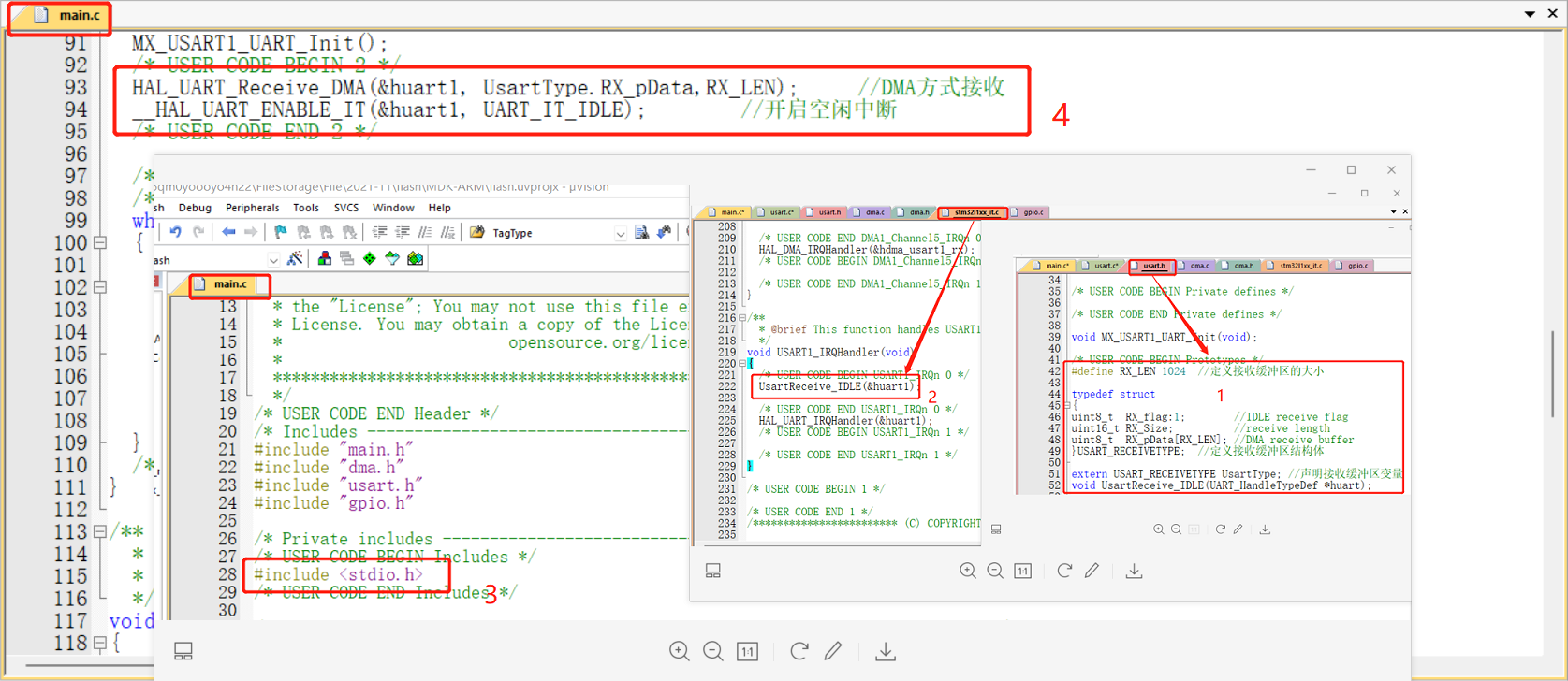Screen dimensions: 1568x681
Task: Open tab list arrow in stm32l1xx_it.c viewer
Action: point(1393,212)
